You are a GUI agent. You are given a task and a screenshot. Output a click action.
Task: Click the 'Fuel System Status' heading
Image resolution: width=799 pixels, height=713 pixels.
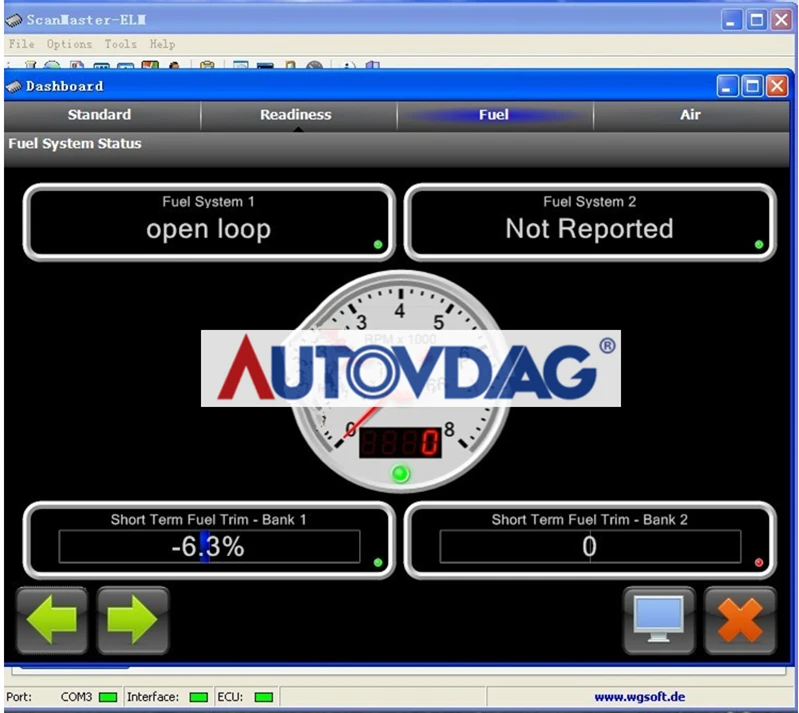click(x=75, y=144)
